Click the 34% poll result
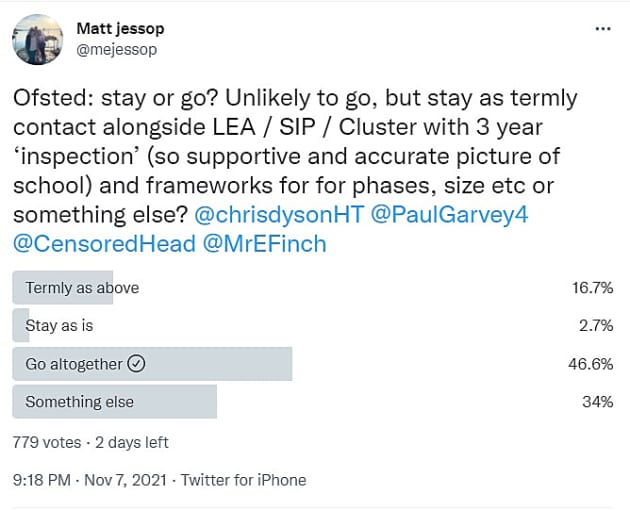 click(598, 402)
